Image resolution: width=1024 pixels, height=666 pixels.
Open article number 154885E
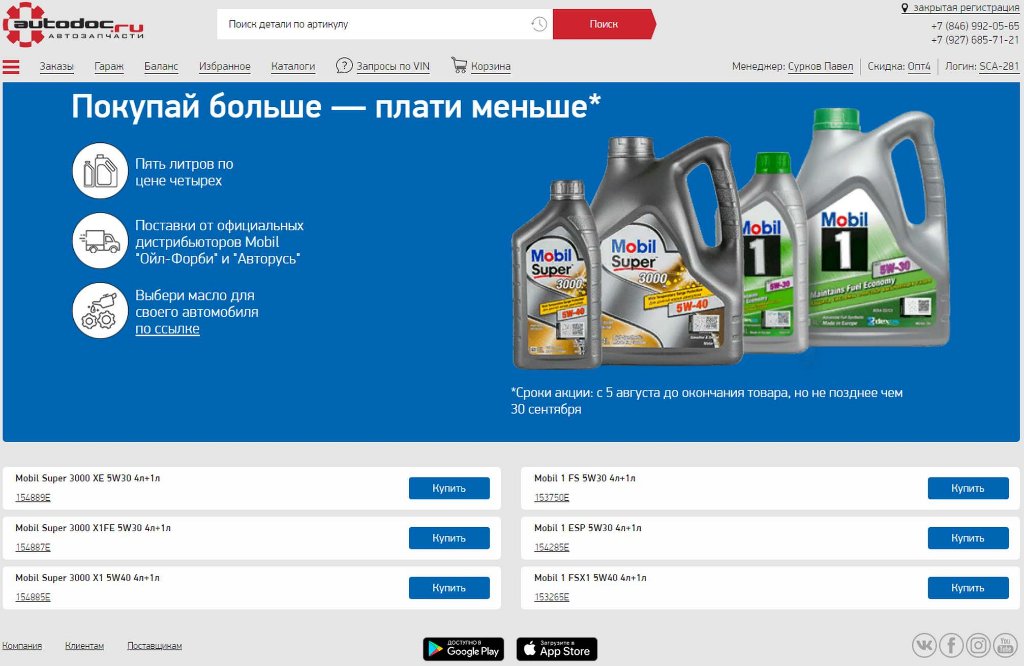point(33,597)
